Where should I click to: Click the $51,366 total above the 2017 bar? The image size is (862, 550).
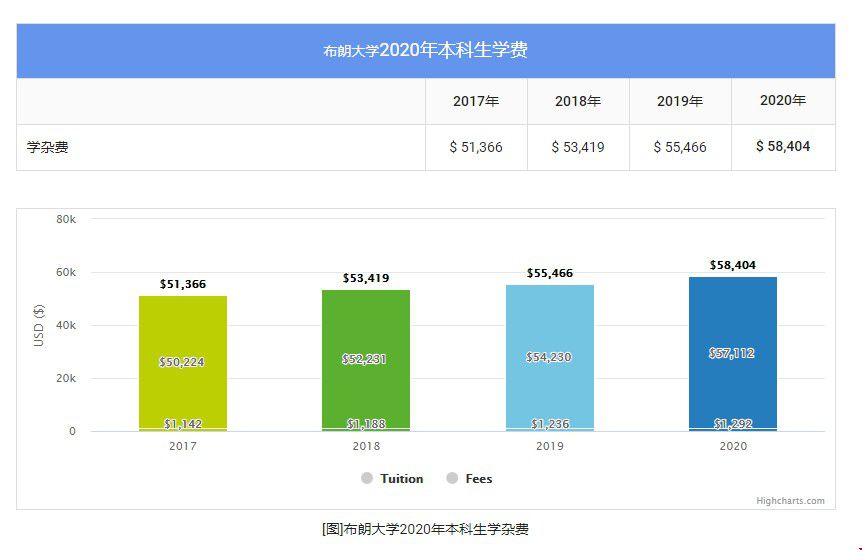[x=183, y=284]
